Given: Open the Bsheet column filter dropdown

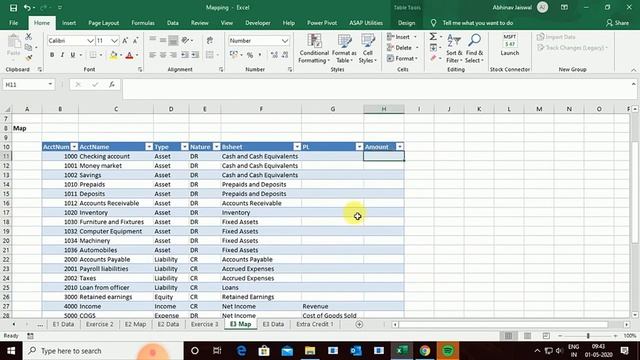Looking at the screenshot, I should tap(297, 147).
